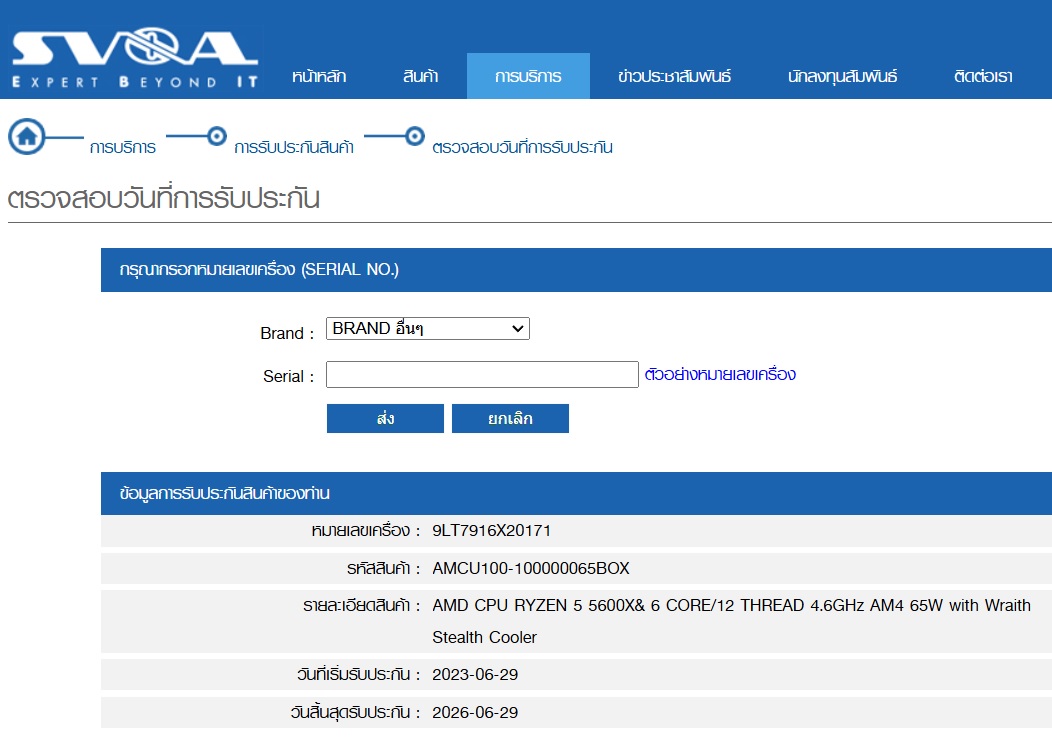The width and height of the screenshot is (1052, 756).
Task: Open นักลงทุนสัมพันธ์ in the navigation bar
Action: (x=842, y=77)
